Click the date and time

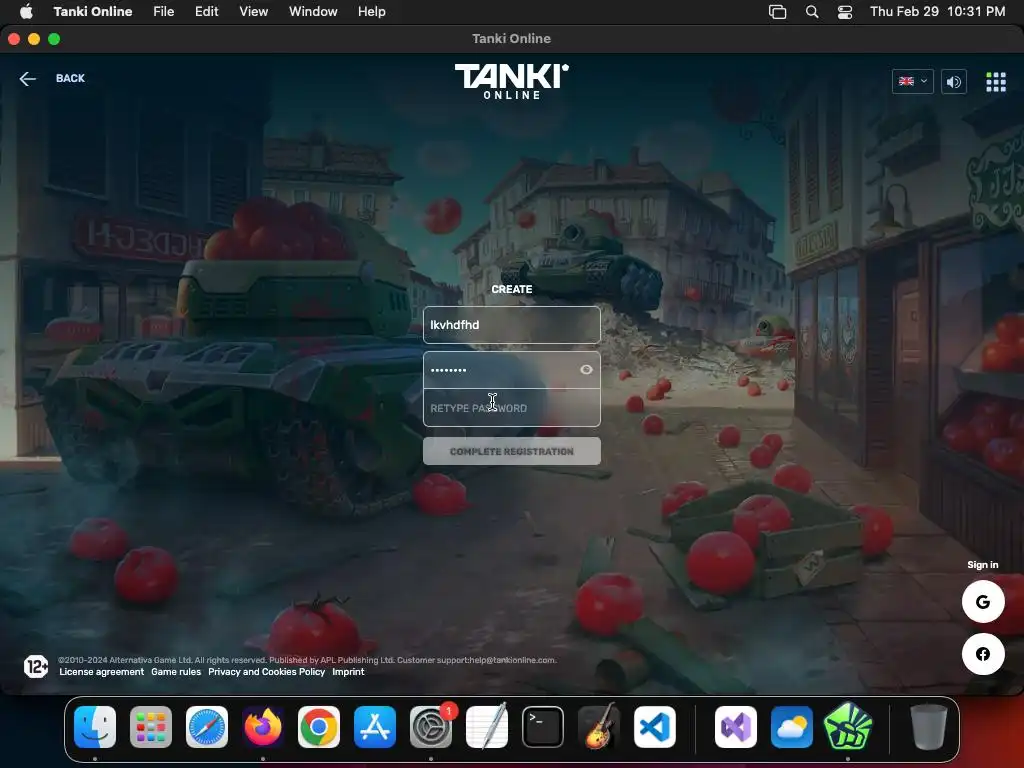pyautogui.click(x=937, y=11)
